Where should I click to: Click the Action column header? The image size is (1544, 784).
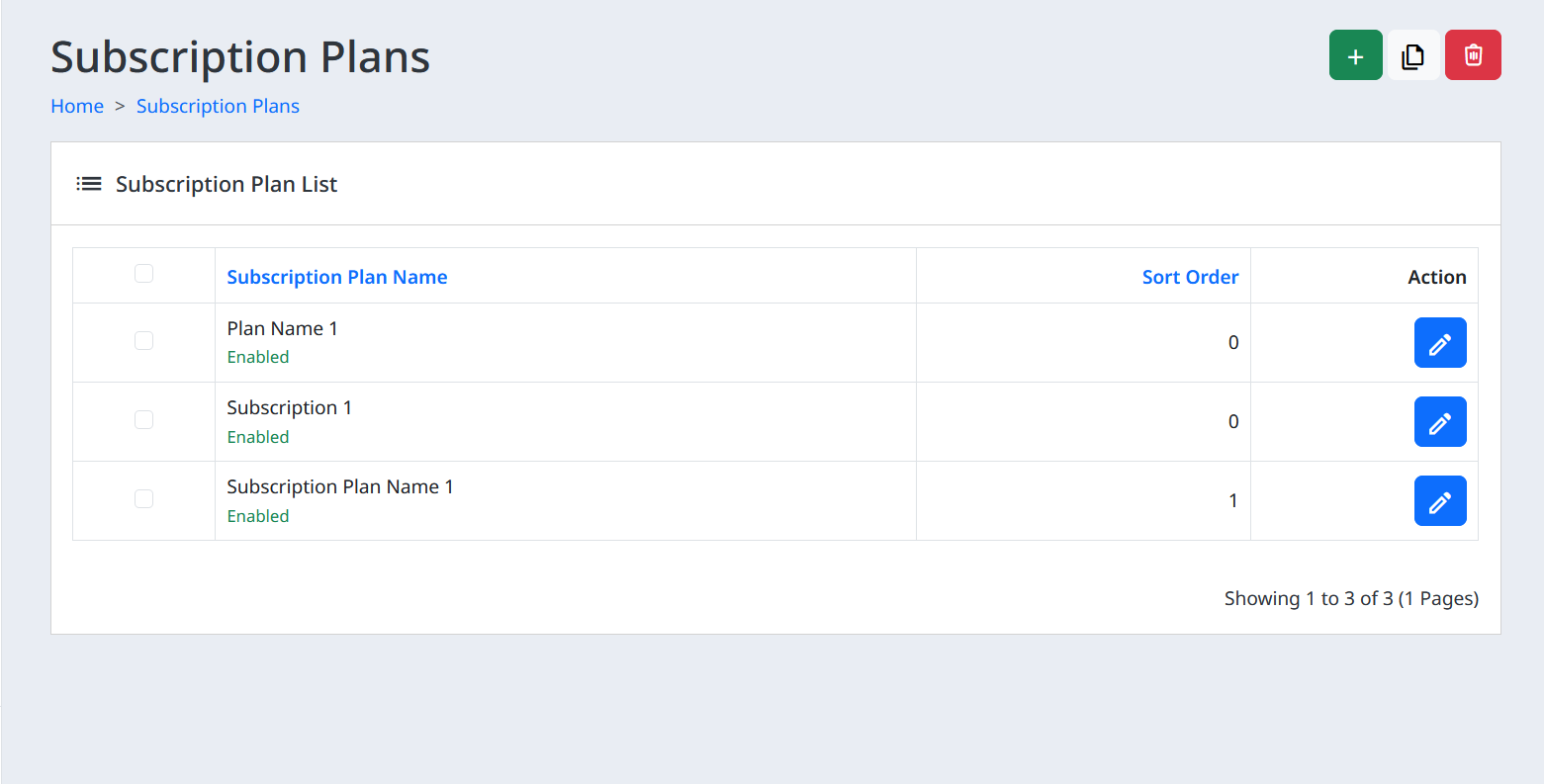click(x=1436, y=277)
